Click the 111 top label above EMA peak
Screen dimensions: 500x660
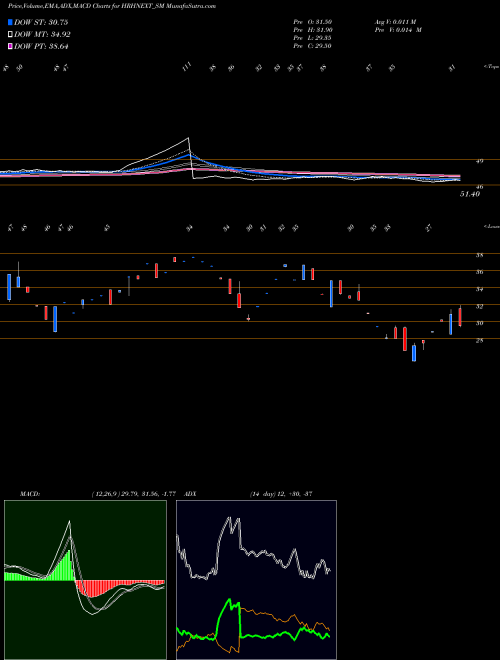(187, 67)
